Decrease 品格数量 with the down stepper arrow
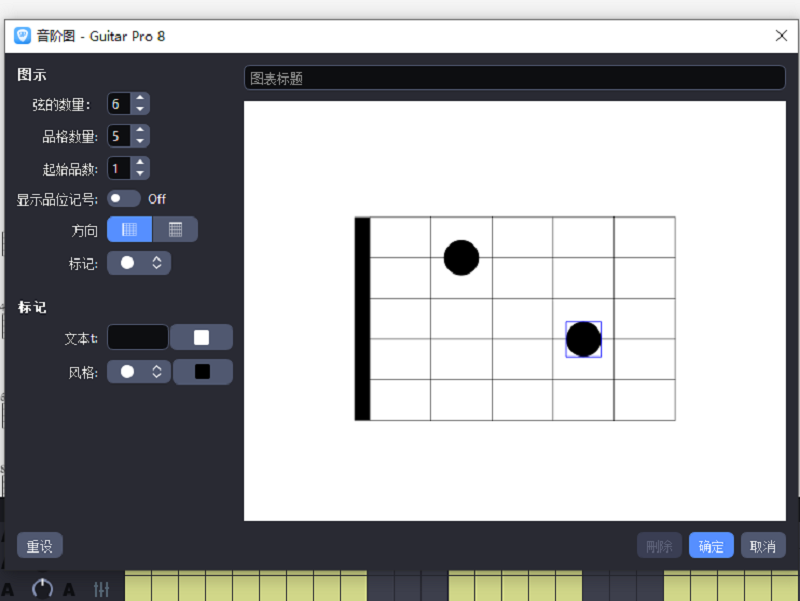 point(139,139)
